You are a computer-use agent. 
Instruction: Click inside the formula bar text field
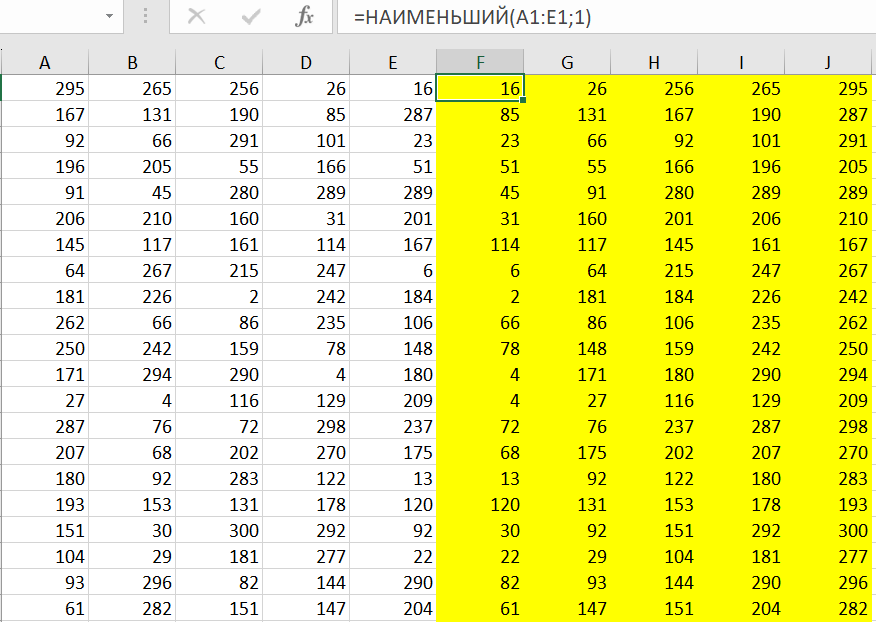[x=600, y=17]
